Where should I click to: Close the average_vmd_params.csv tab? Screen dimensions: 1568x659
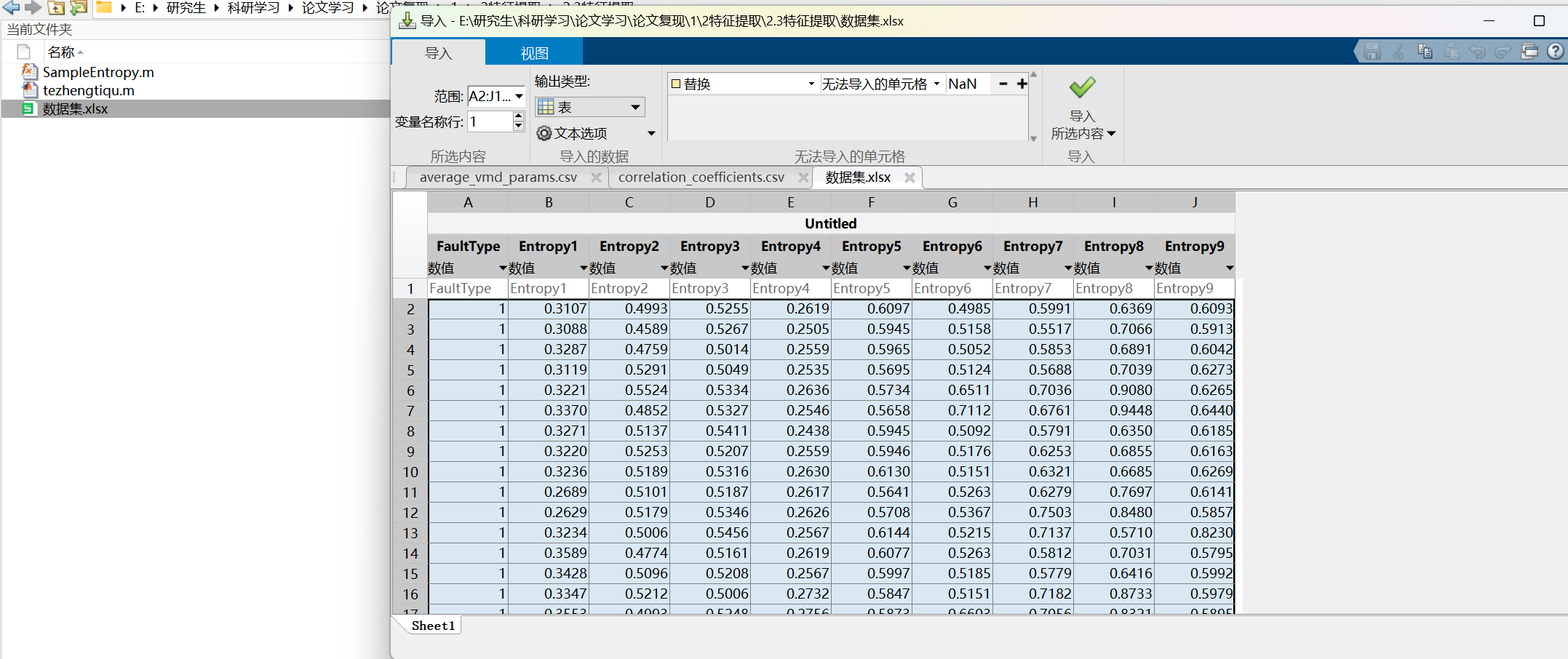[596, 177]
